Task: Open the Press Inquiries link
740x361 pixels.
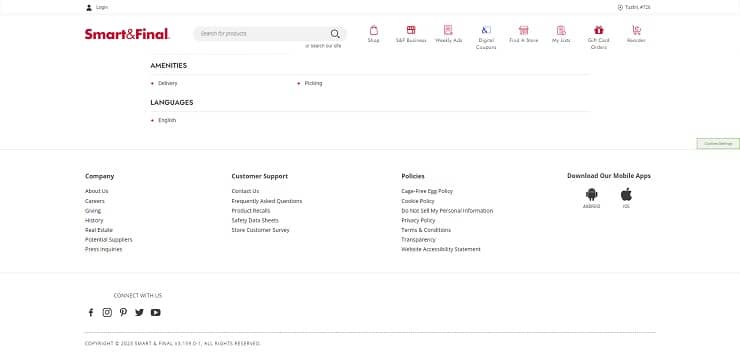Action: click(x=103, y=249)
